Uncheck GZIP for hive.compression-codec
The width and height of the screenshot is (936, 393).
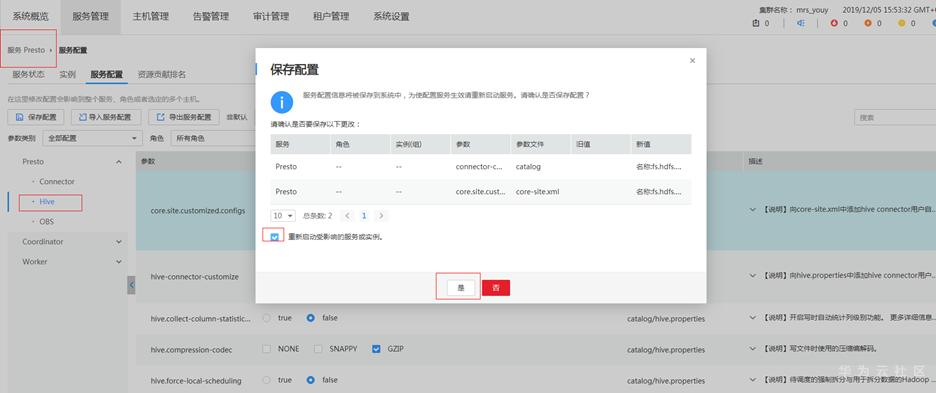[376, 349]
